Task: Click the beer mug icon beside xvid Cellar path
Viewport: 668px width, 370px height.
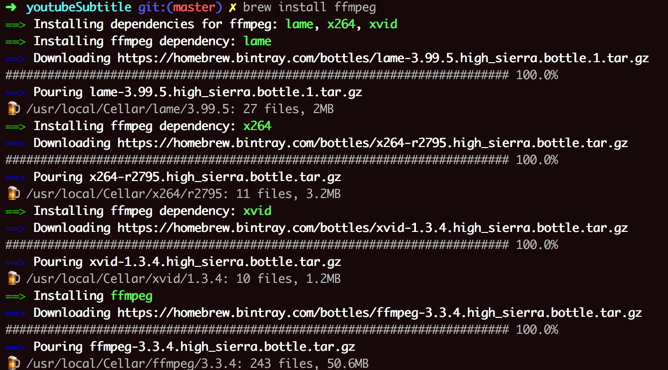Action: [14, 278]
